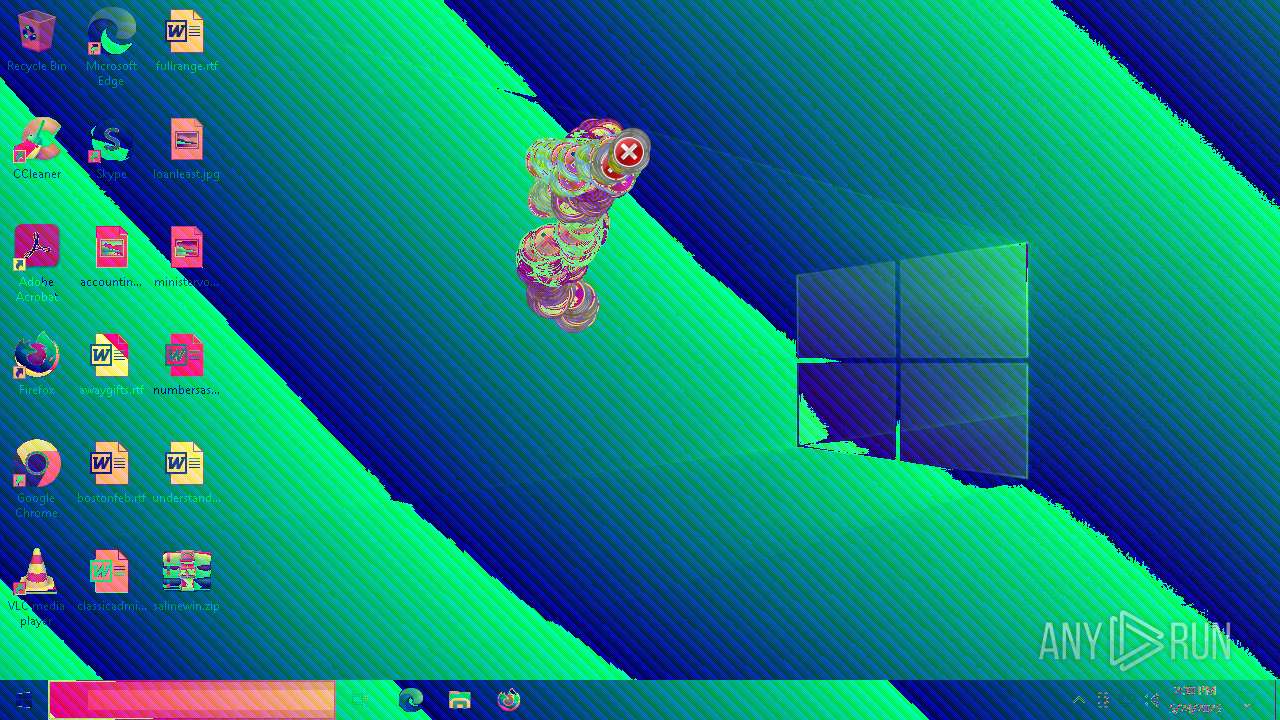Select the salinewin.zip archive
The image size is (1280, 720).
coord(186,580)
